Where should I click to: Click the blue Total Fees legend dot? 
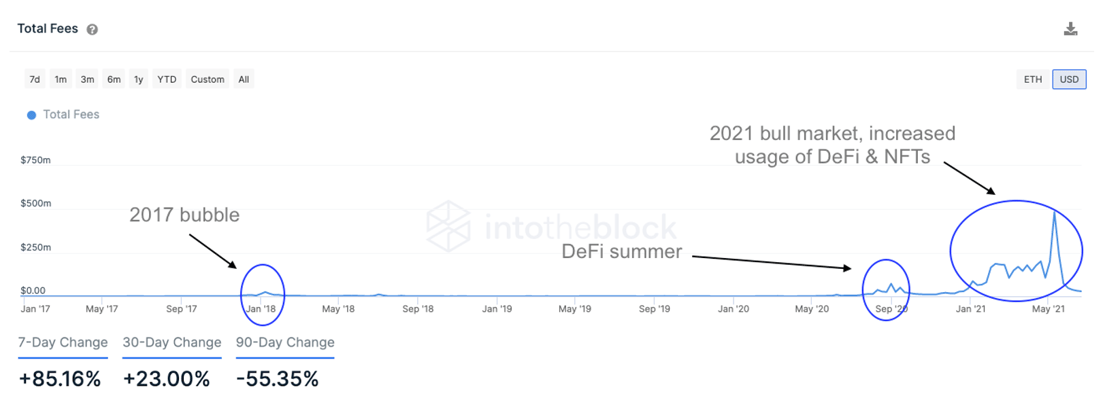(31, 114)
